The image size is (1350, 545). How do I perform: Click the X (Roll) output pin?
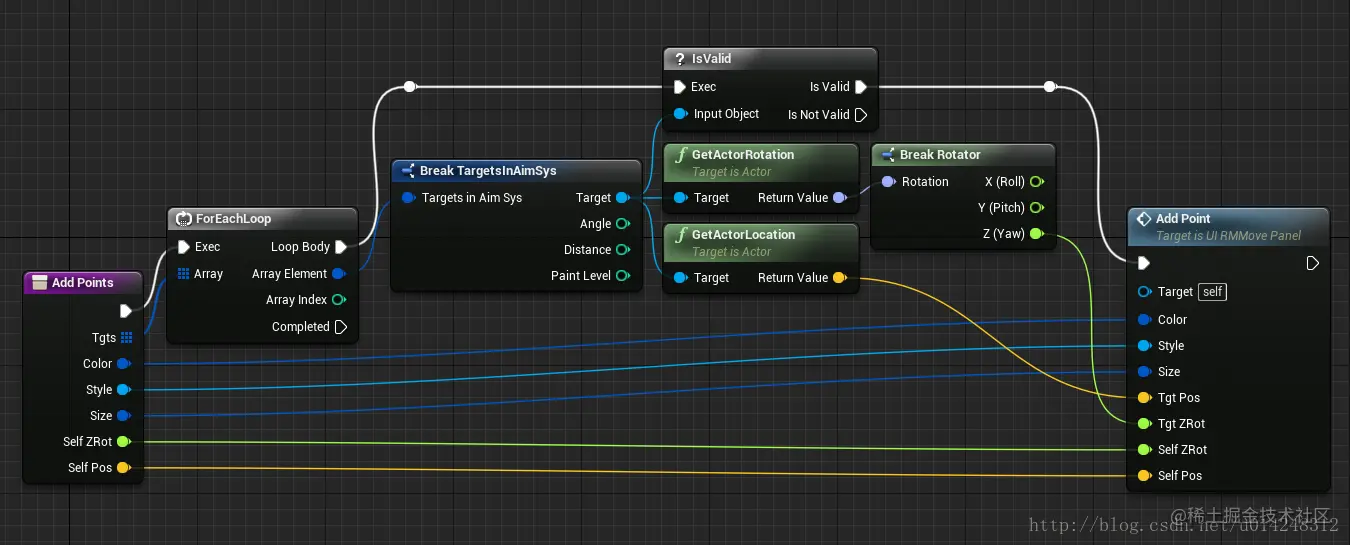(x=1036, y=182)
